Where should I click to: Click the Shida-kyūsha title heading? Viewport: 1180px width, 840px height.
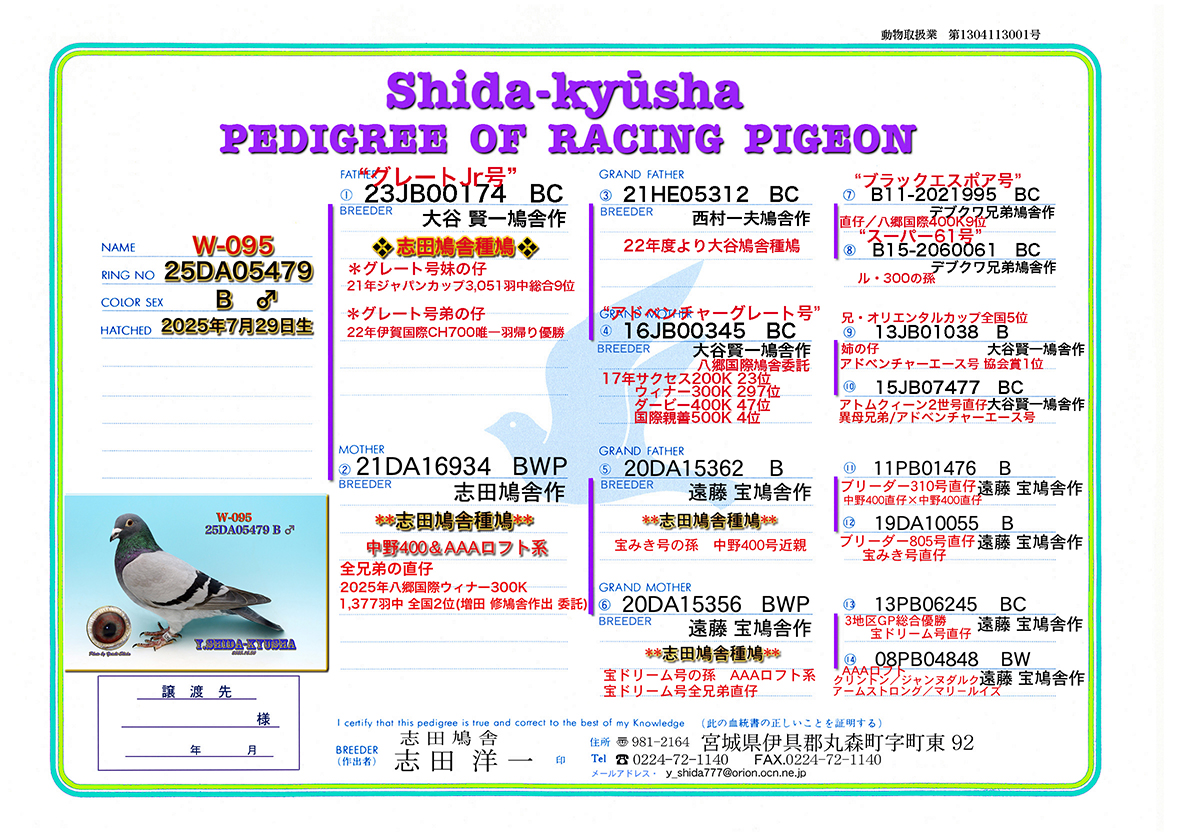pyautogui.click(x=564, y=91)
